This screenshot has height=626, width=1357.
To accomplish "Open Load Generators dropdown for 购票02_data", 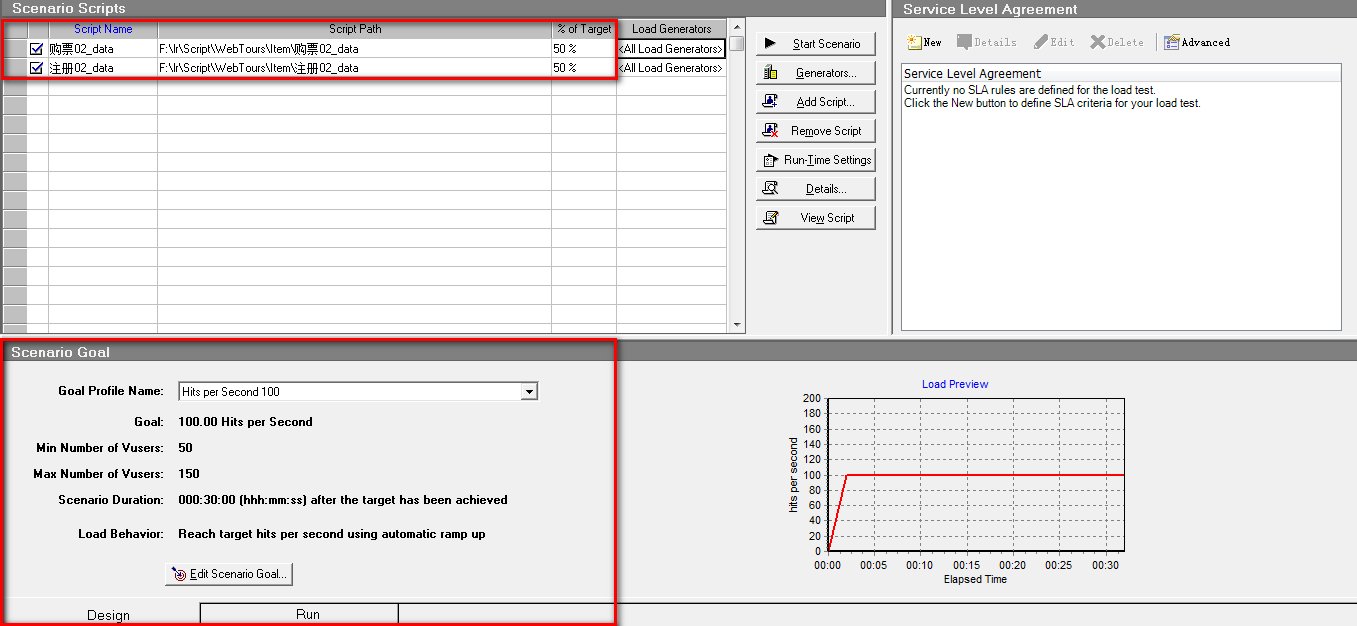I will coord(671,48).
